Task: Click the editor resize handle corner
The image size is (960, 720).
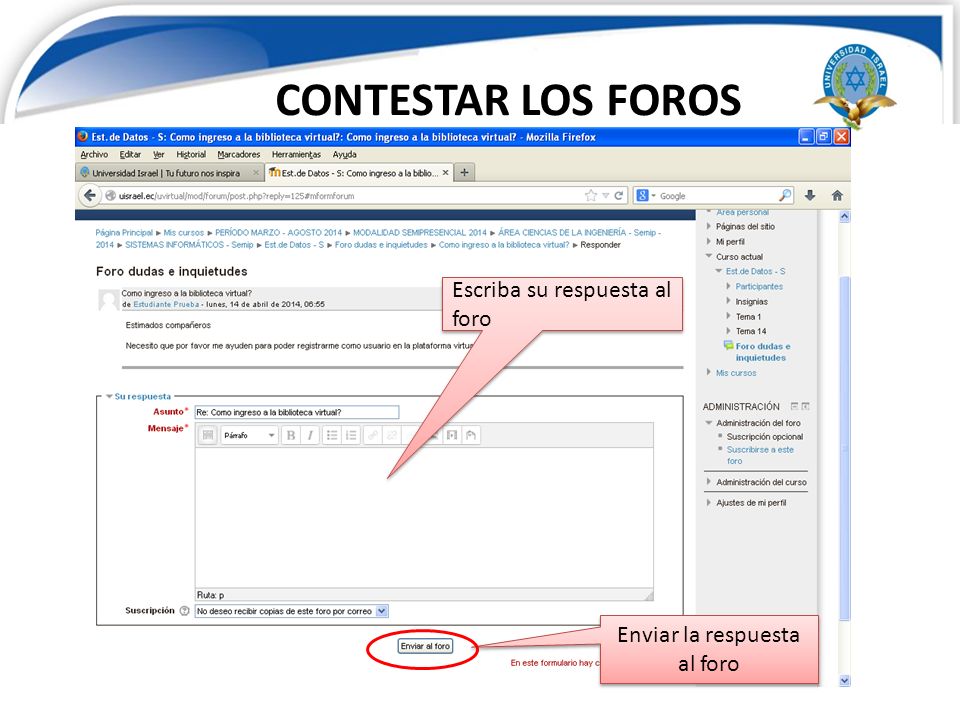Action: [x=649, y=595]
